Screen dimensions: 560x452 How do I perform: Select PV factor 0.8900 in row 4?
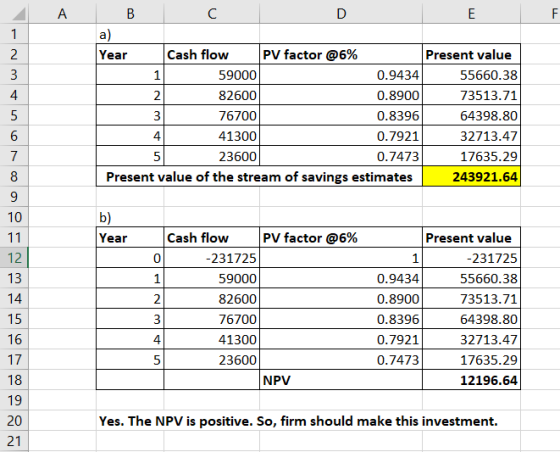tap(341, 95)
